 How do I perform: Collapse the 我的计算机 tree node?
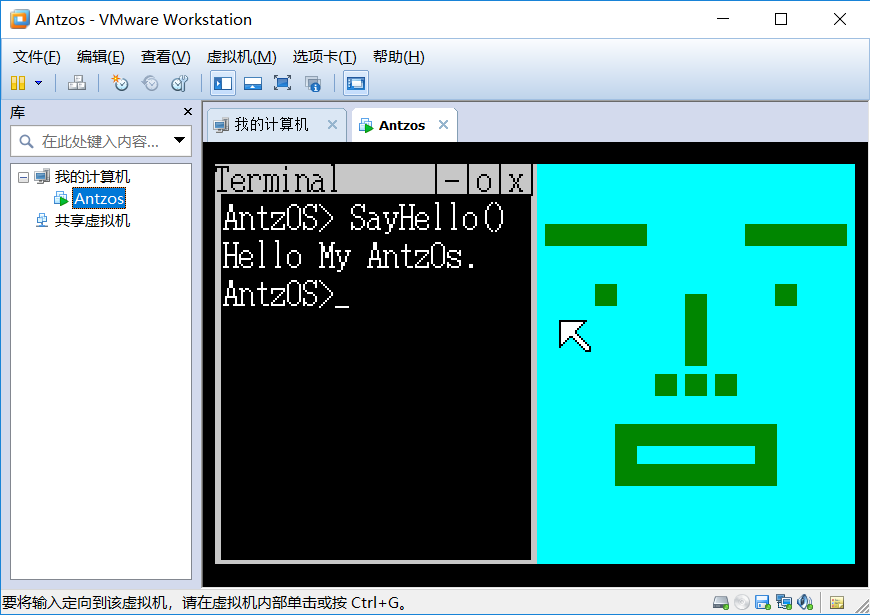tap(23, 177)
